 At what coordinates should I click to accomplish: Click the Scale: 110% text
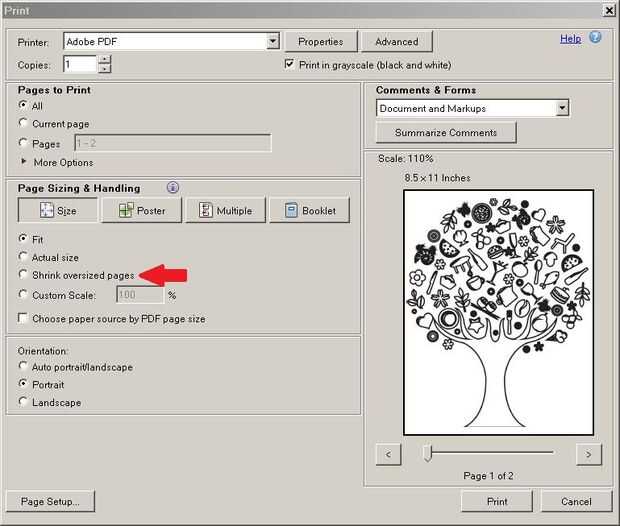point(405,159)
